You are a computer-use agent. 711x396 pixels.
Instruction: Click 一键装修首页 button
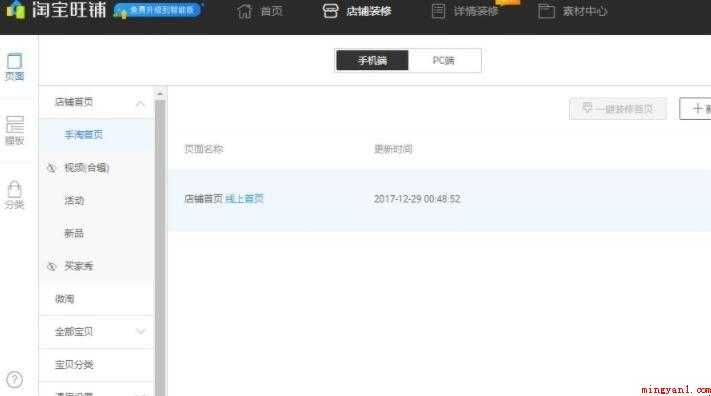point(618,109)
